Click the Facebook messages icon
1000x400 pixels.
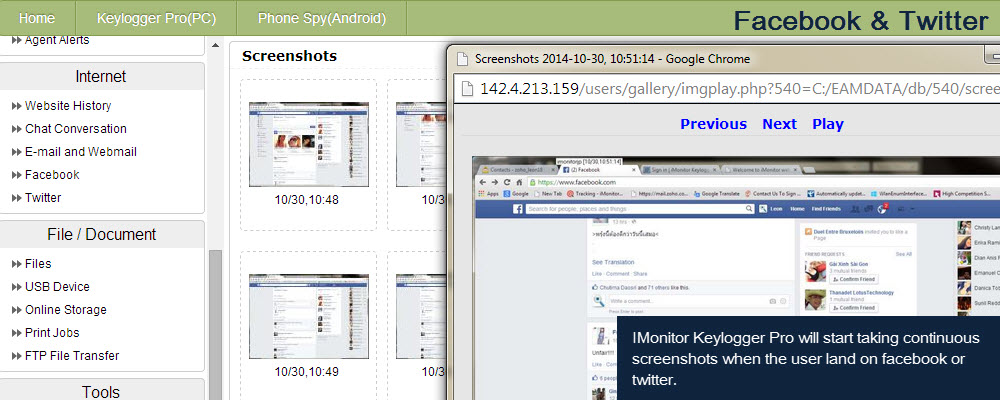(x=869, y=209)
